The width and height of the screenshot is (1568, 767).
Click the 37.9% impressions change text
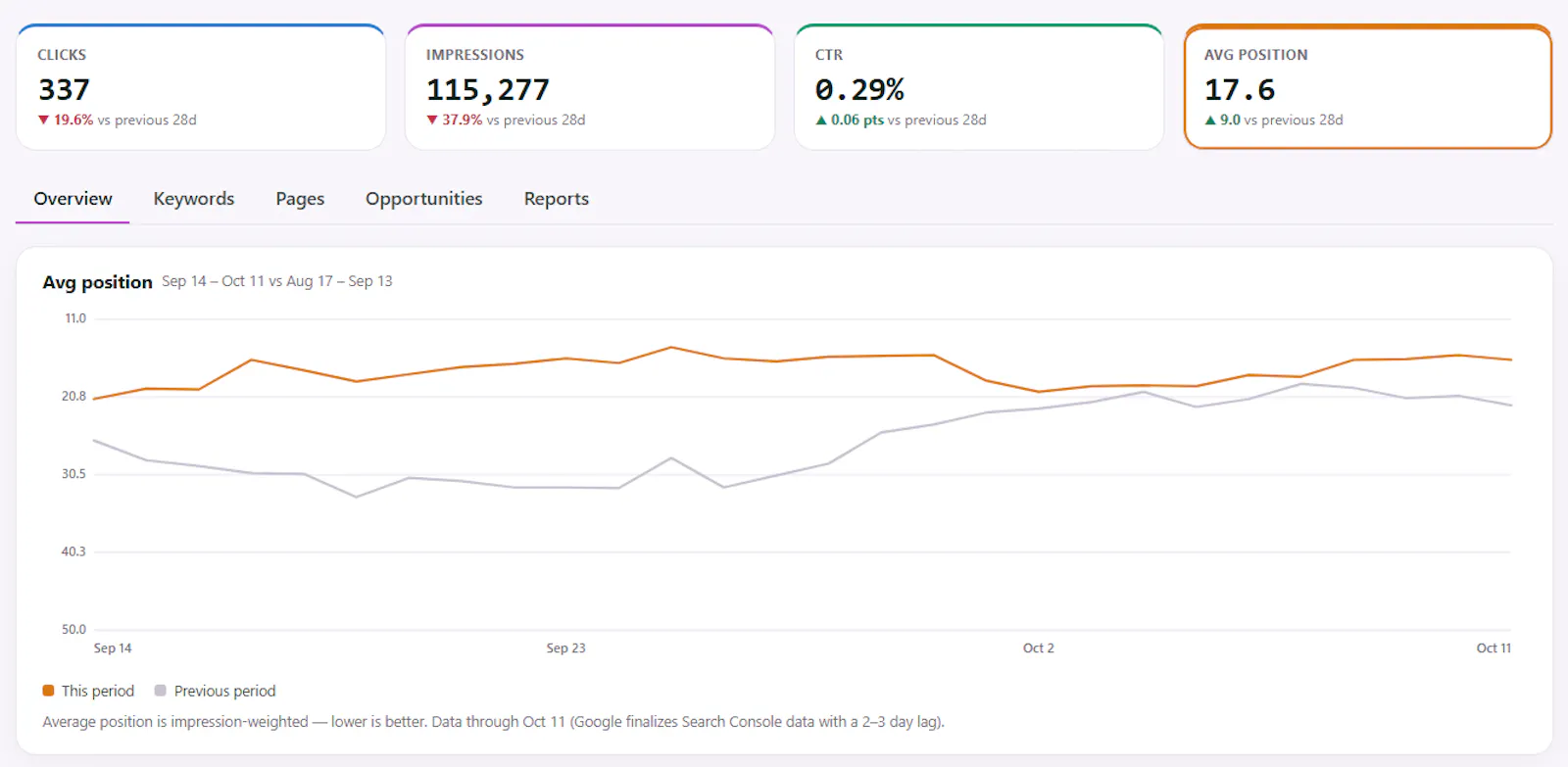pos(463,120)
